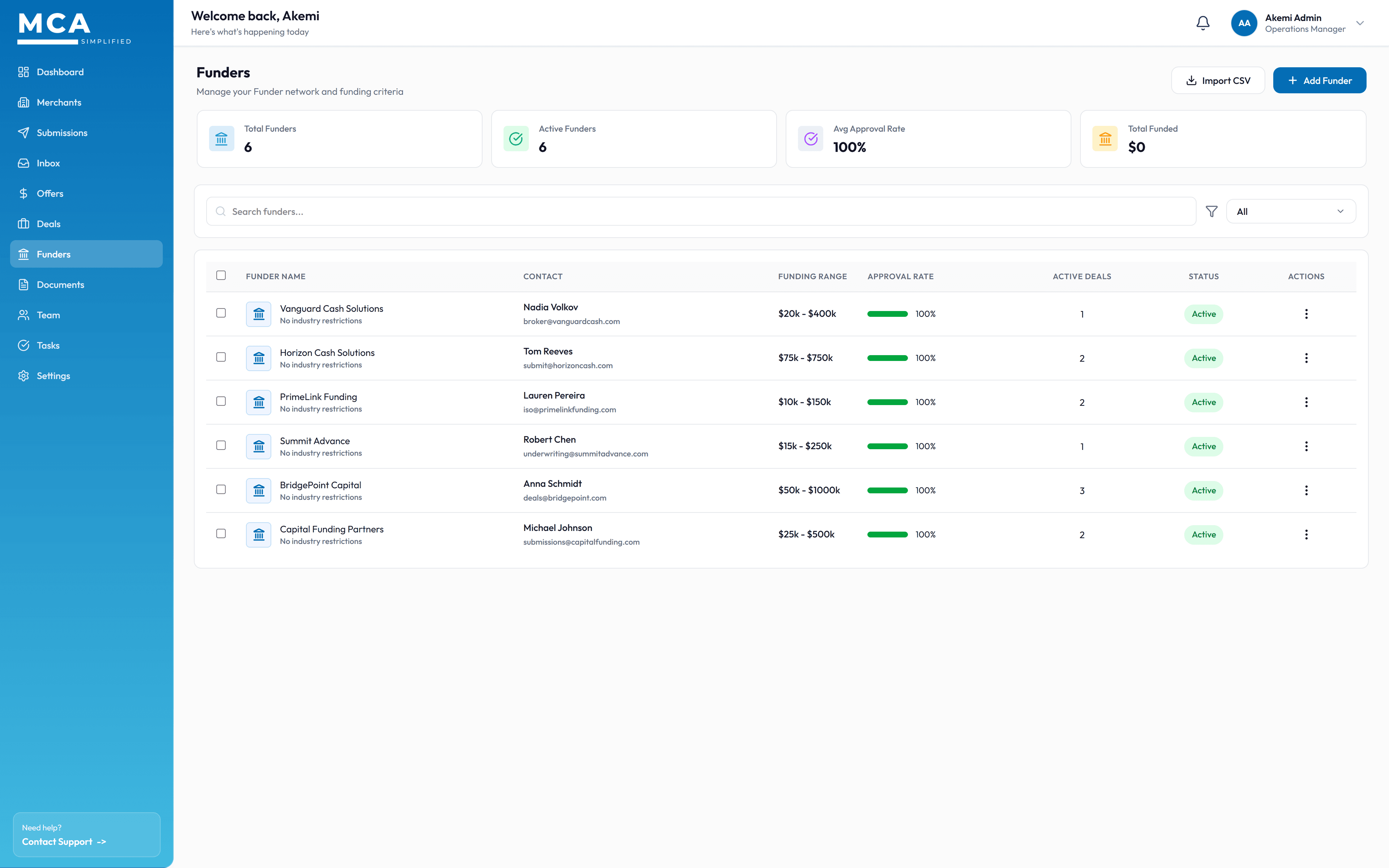
Task: Click bank icon beside Vanguard Cash Solutions
Action: [259, 314]
